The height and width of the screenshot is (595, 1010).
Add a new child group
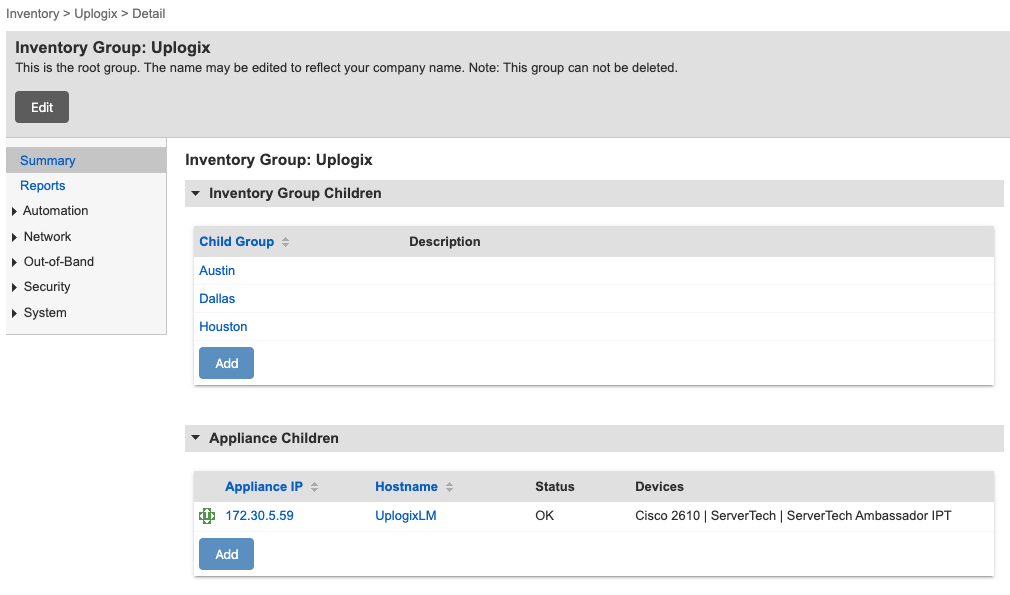[226, 363]
